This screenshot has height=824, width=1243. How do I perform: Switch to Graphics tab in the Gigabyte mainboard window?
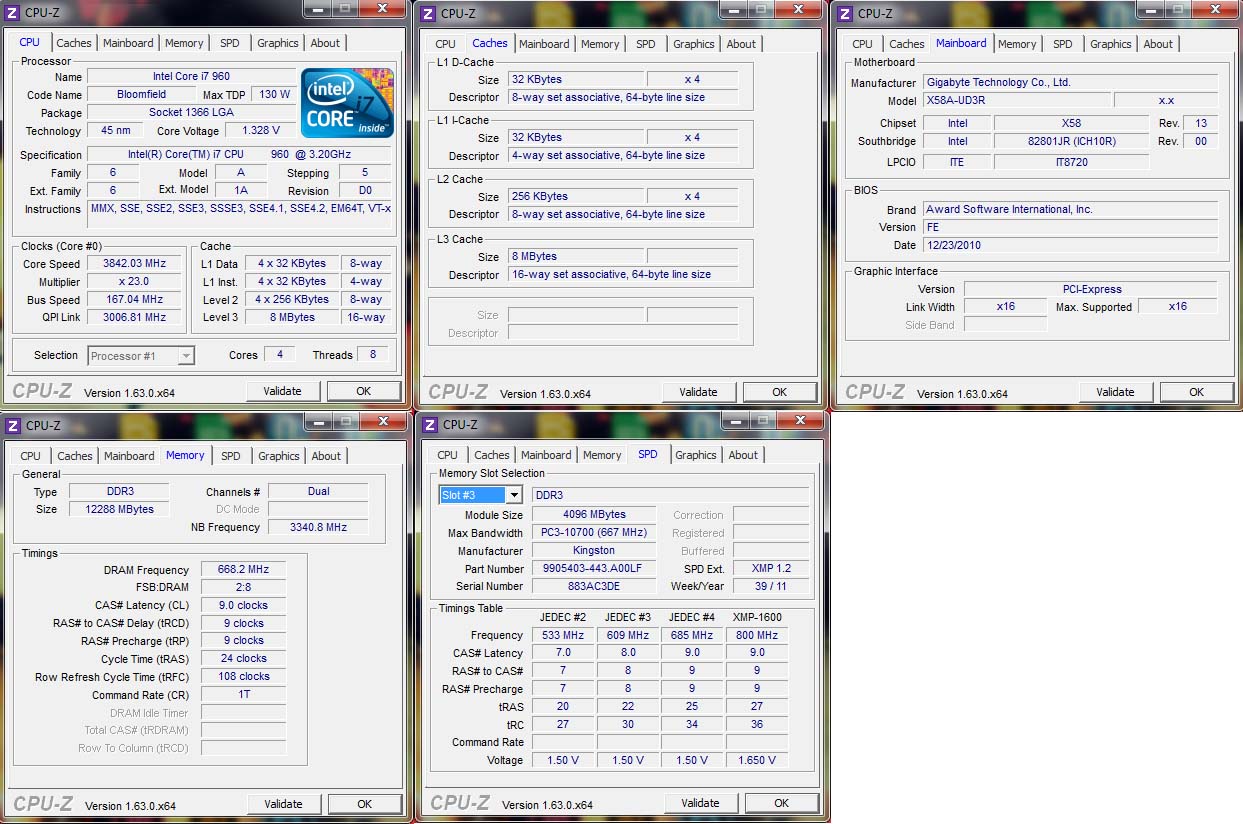[x=1110, y=44]
